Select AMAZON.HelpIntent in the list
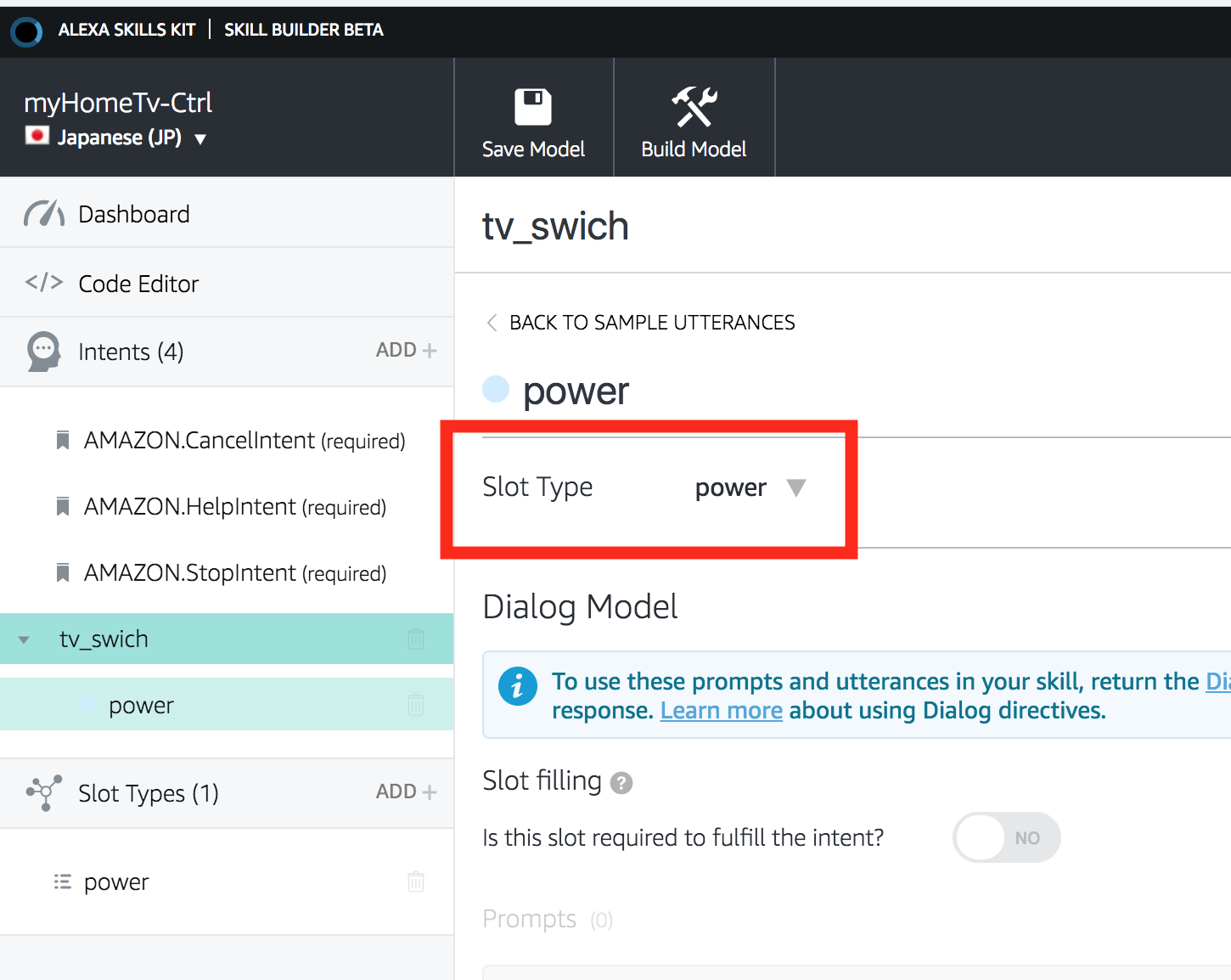This screenshot has width=1231, height=980. coord(235,506)
